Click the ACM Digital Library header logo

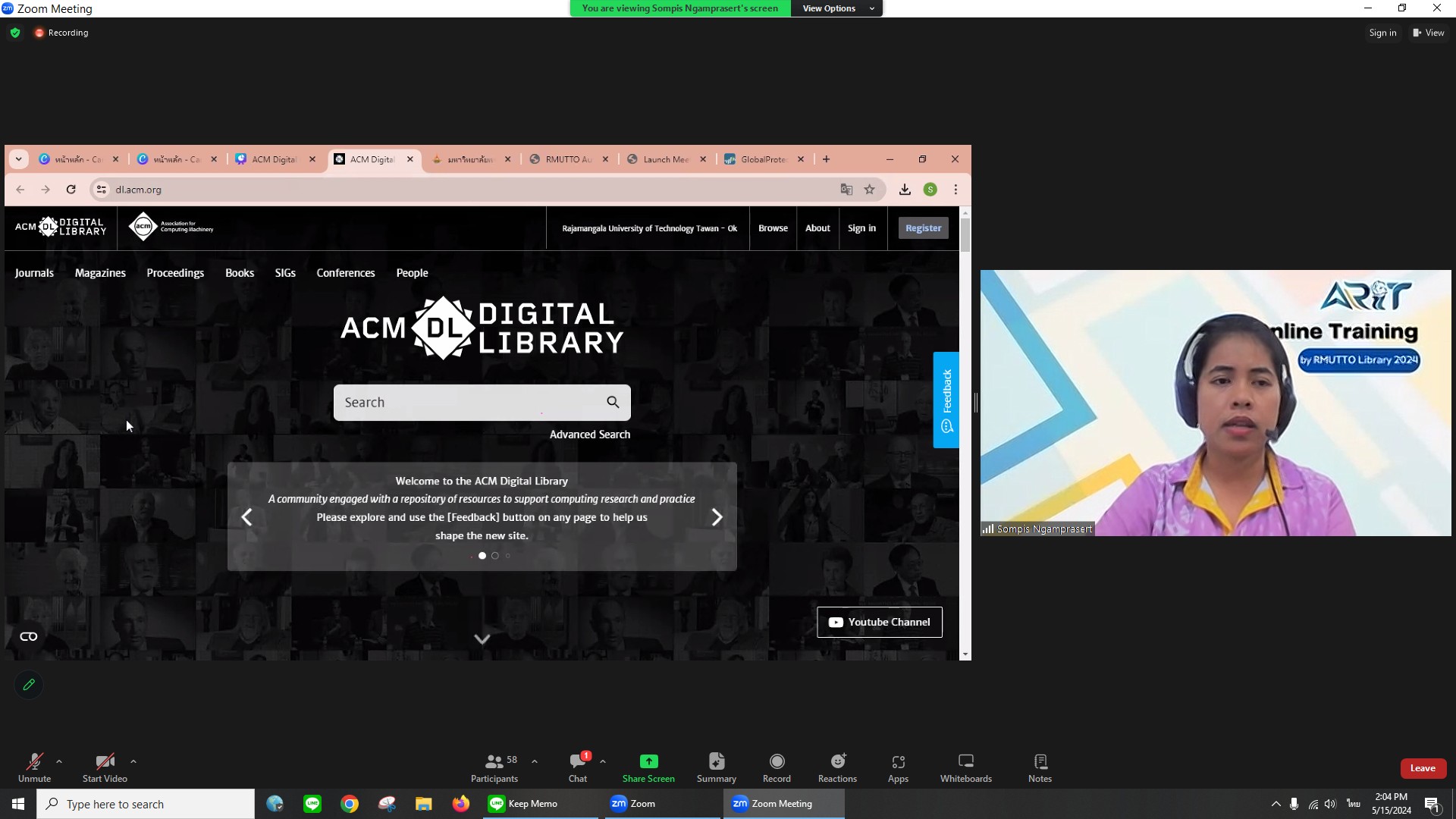click(61, 227)
